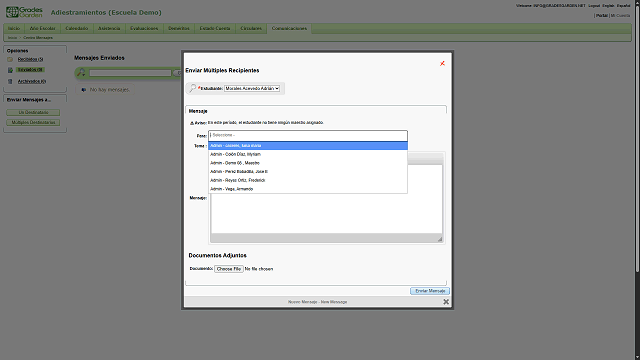Switch language to English
640x360 pixels.
point(608,6)
